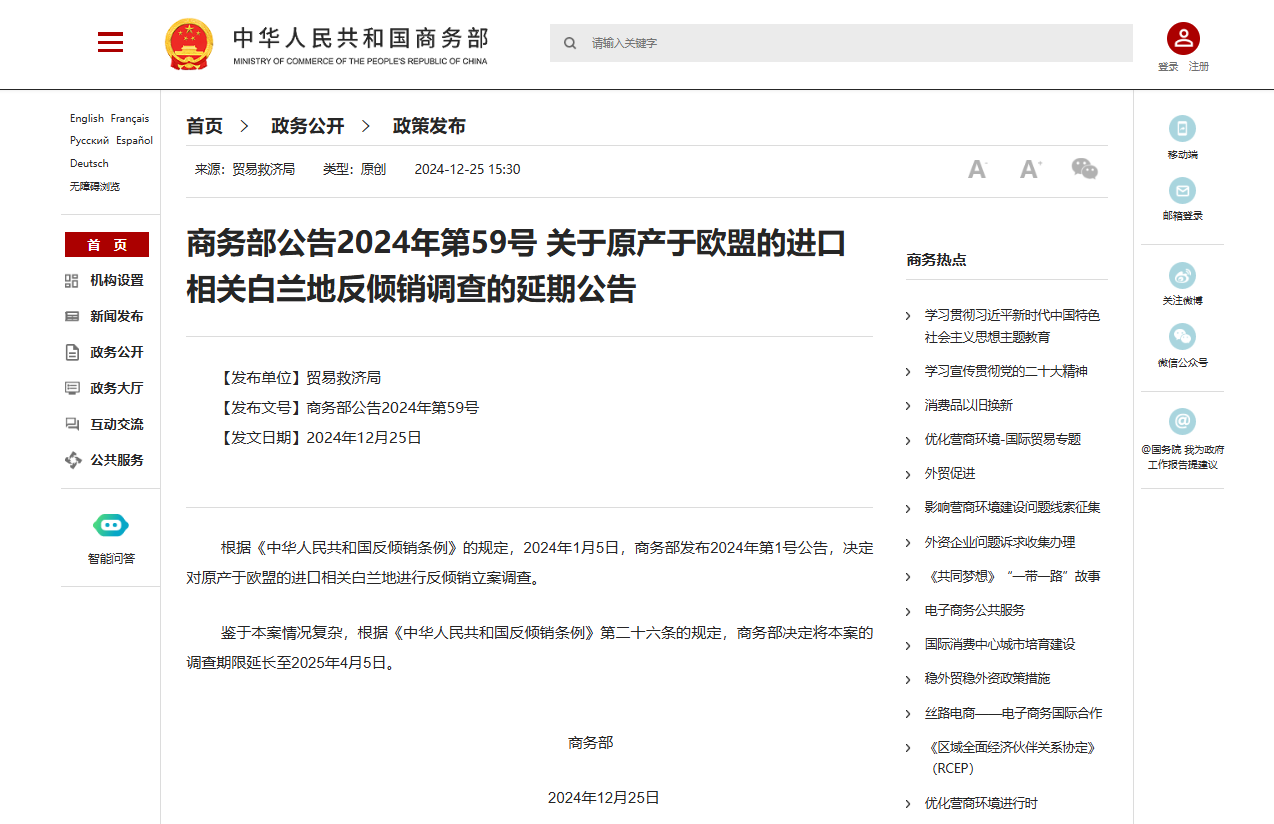The image size is (1274, 824).
Task: Open the 智能问答 robot icon
Action: click(x=111, y=524)
